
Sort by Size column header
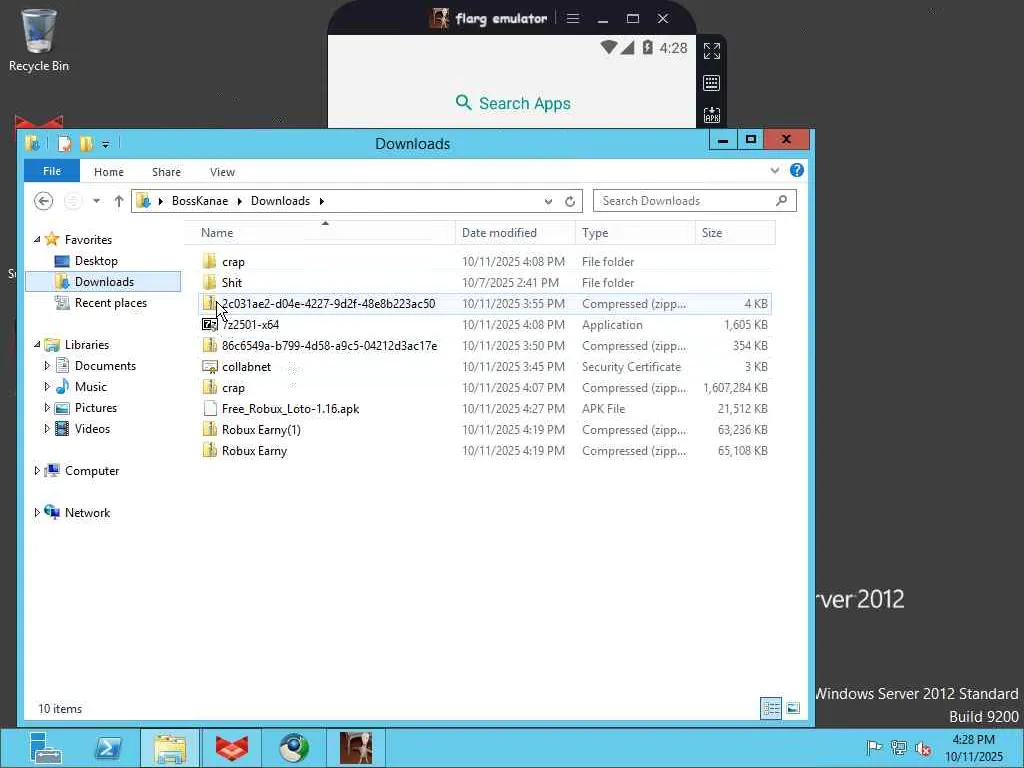735,233
